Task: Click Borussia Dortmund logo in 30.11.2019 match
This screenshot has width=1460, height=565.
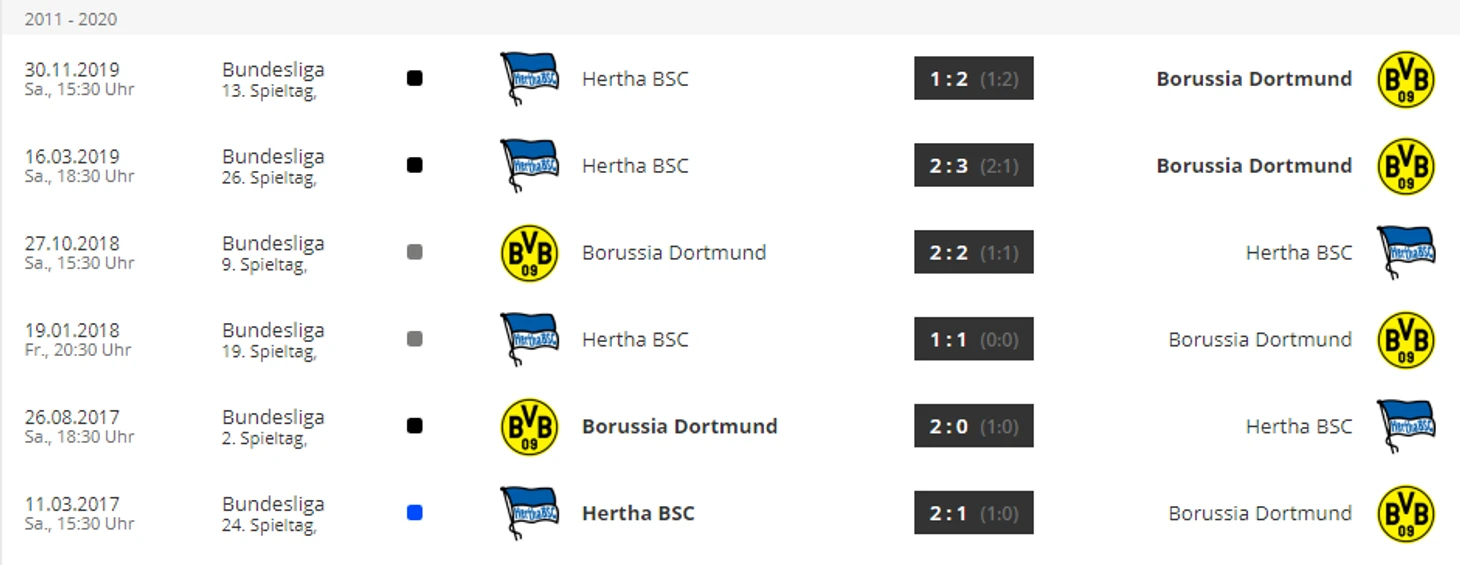Action: click(x=1406, y=79)
